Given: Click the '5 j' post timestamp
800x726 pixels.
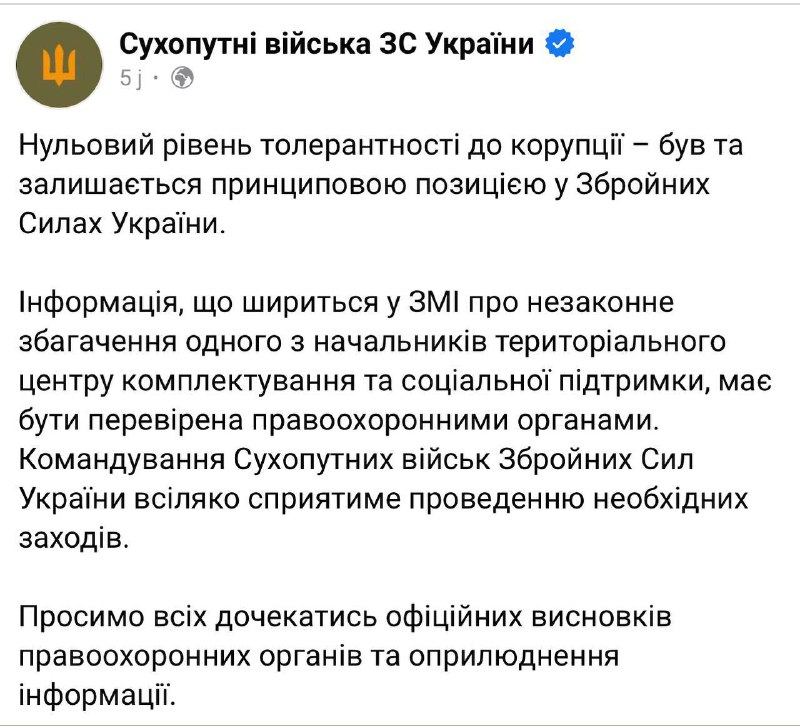Looking at the screenshot, I should pos(131,79).
